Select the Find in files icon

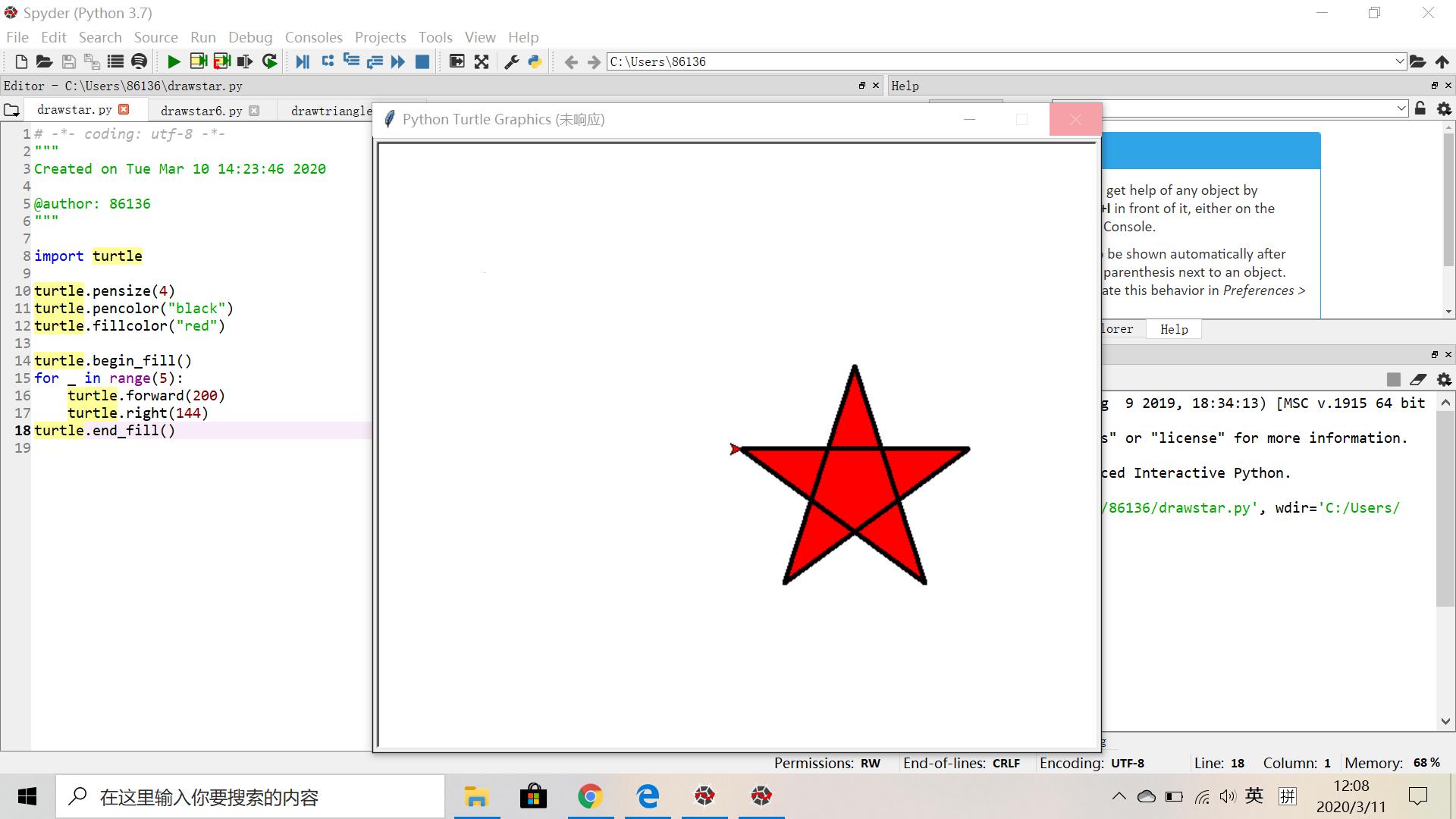[139, 62]
